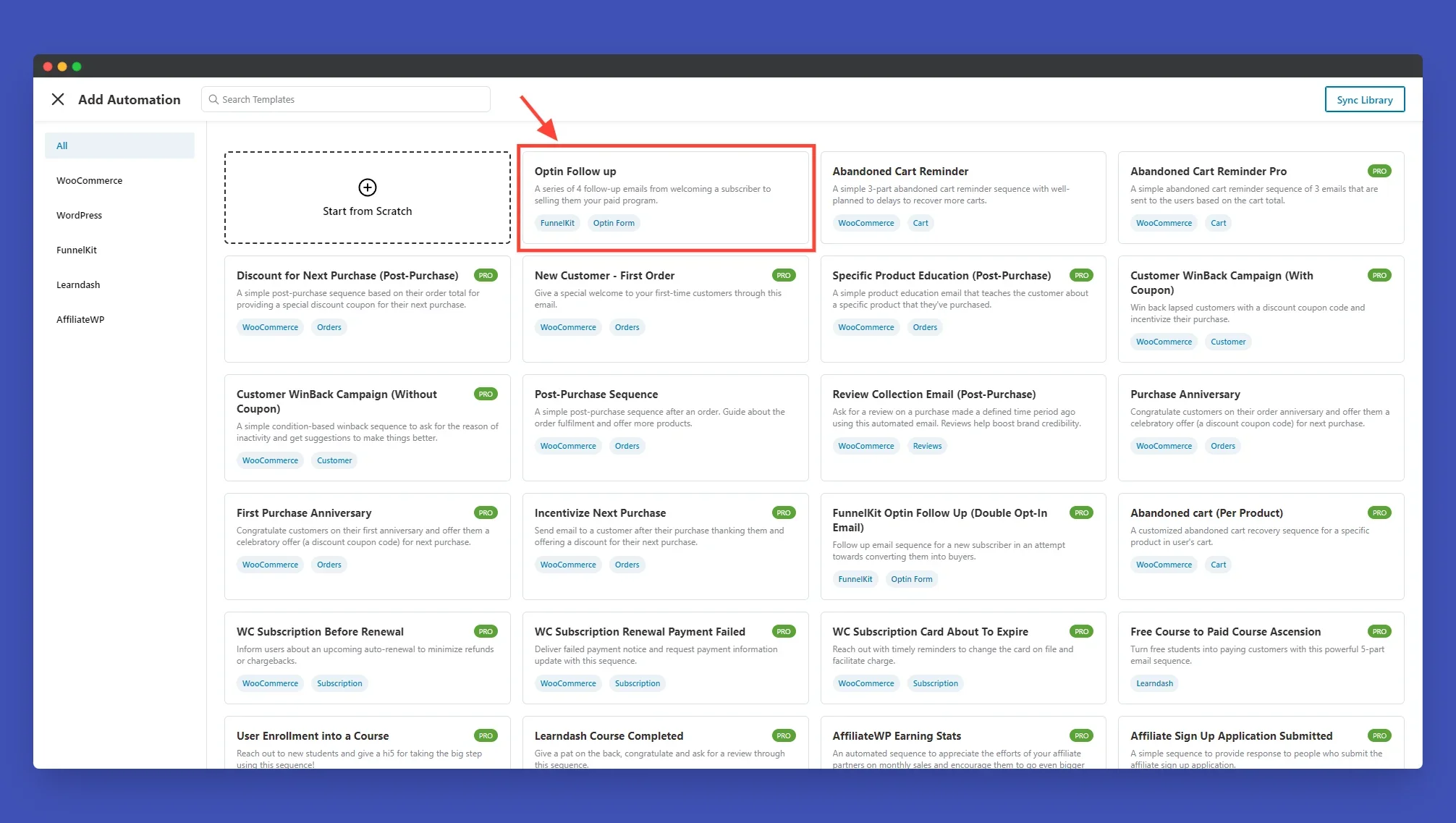Click title Affiliate Sign Up Application Submitted
Viewport: 1456px width, 823px height.
click(x=1231, y=736)
